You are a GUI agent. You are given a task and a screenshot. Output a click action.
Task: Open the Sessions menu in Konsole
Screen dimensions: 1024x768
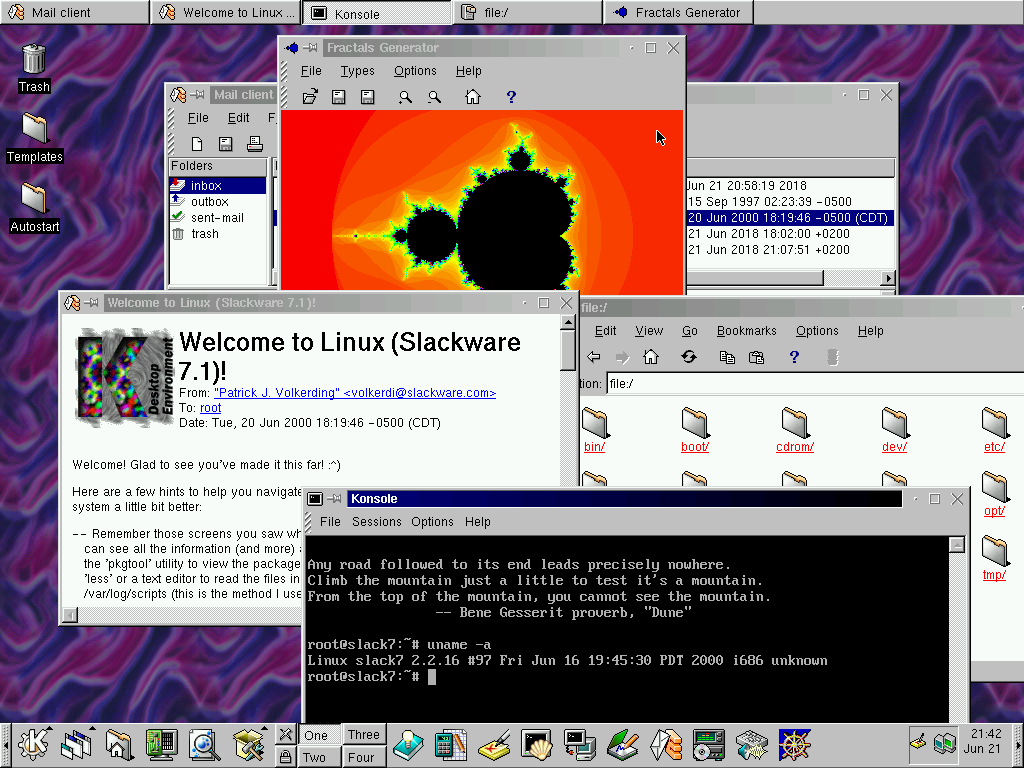coord(376,522)
